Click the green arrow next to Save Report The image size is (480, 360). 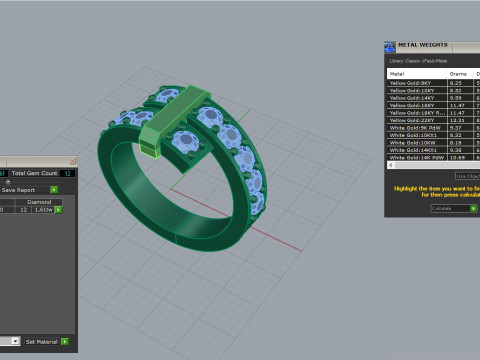pyautogui.click(x=54, y=190)
